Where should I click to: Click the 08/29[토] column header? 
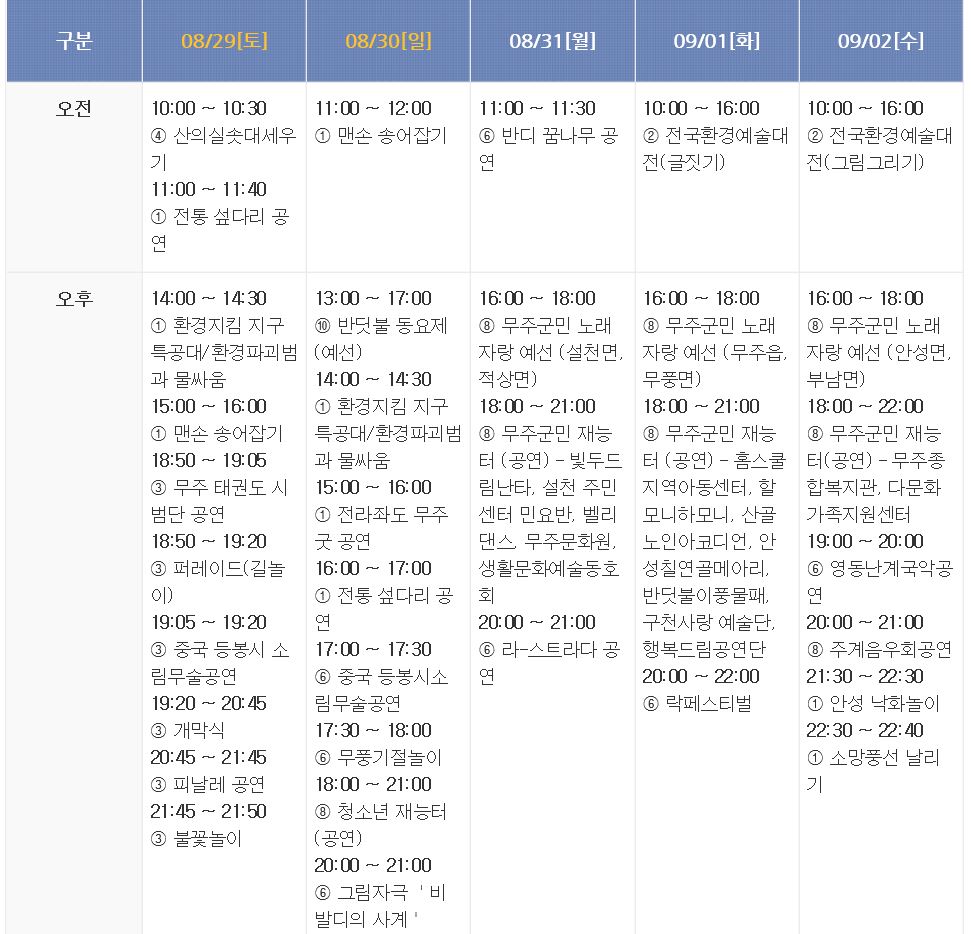[224, 41]
